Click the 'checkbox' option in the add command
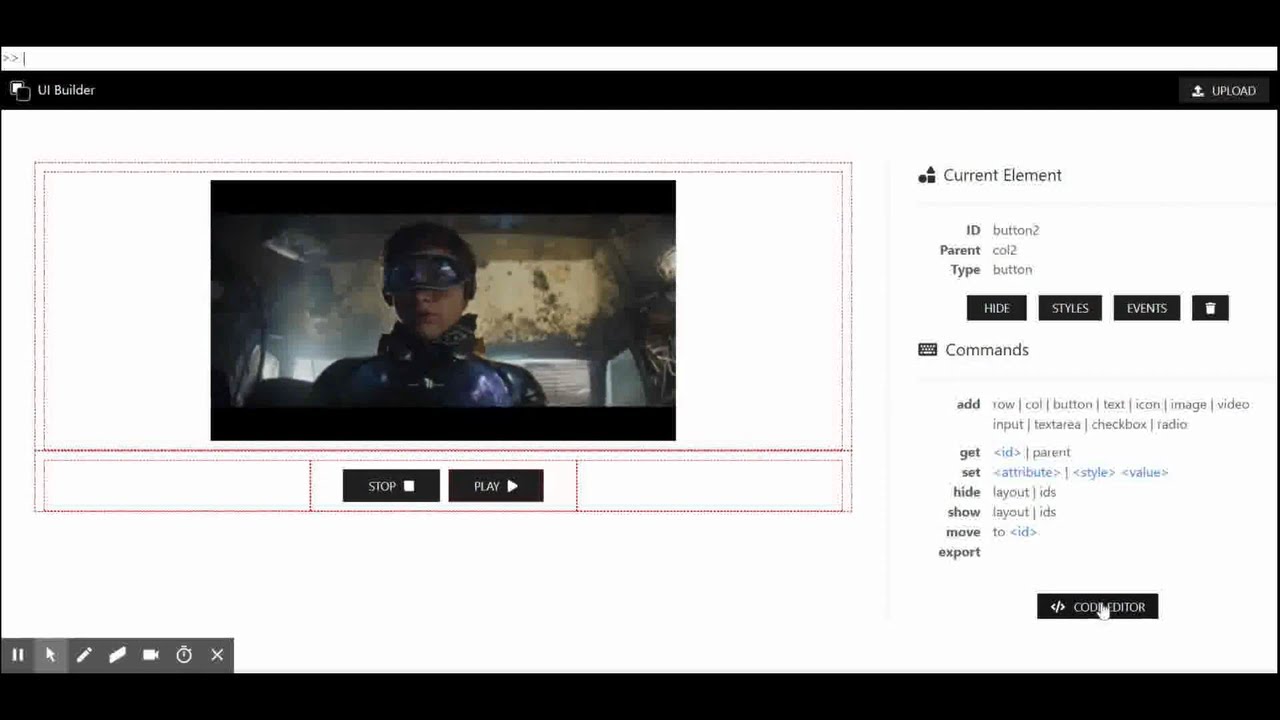1280x720 pixels. point(1119,424)
